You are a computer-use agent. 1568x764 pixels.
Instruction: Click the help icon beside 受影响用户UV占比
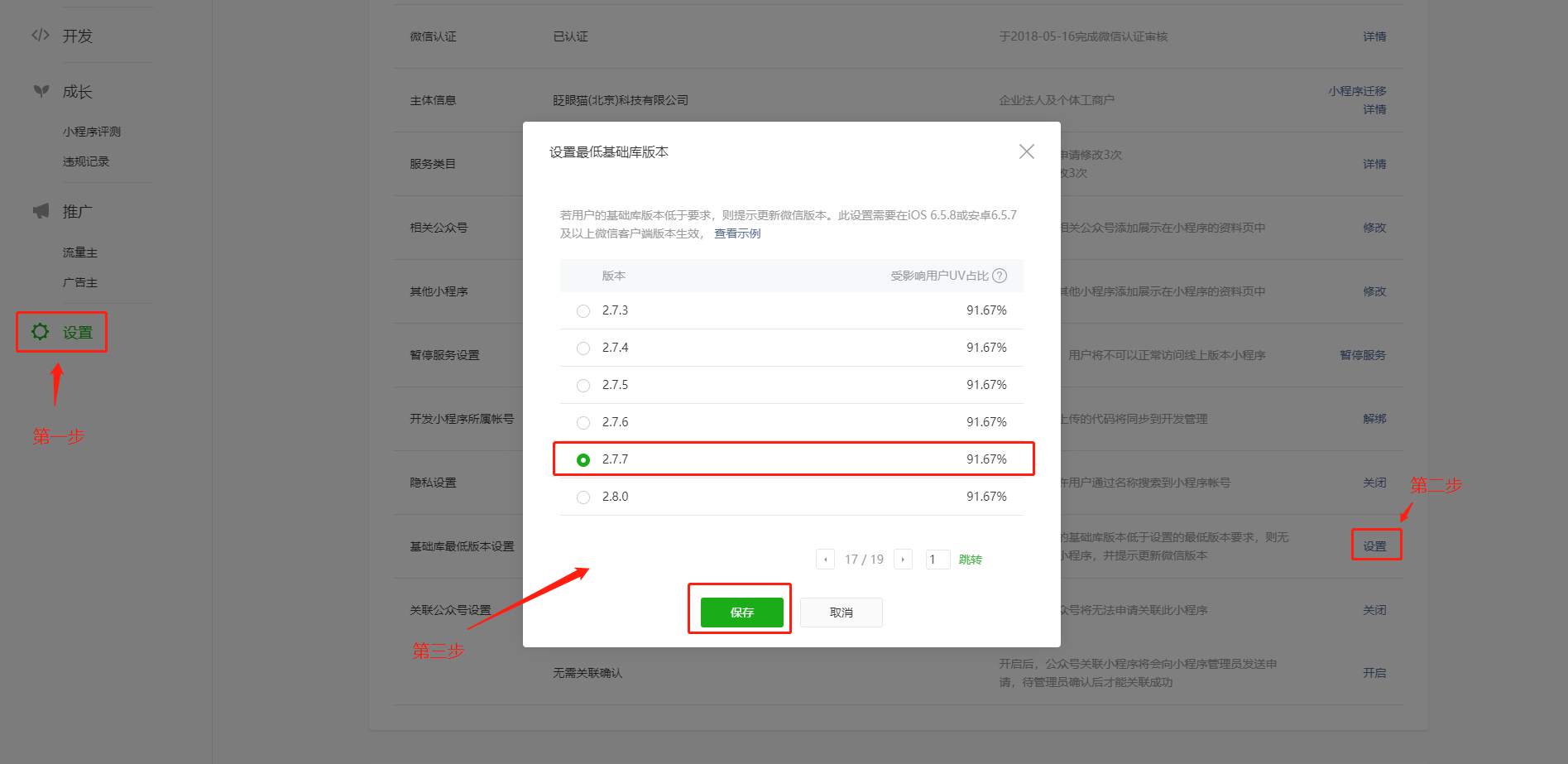click(1000, 276)
